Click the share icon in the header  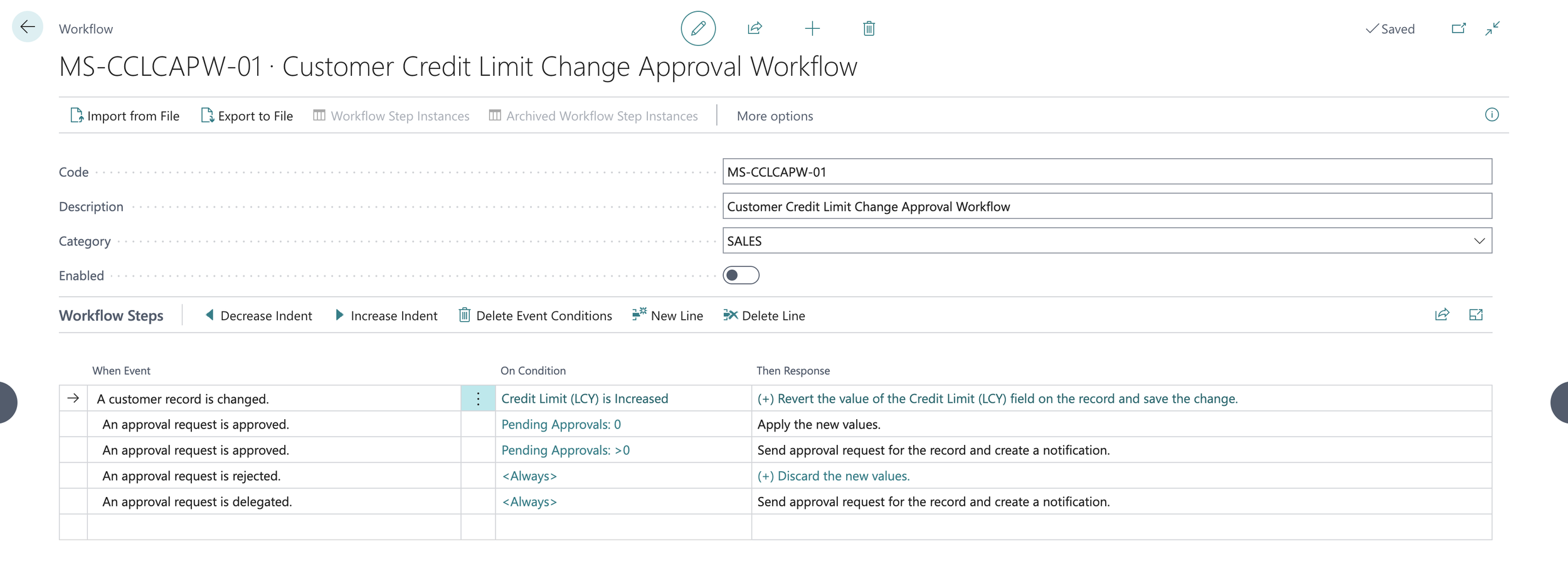pos(755,28)
